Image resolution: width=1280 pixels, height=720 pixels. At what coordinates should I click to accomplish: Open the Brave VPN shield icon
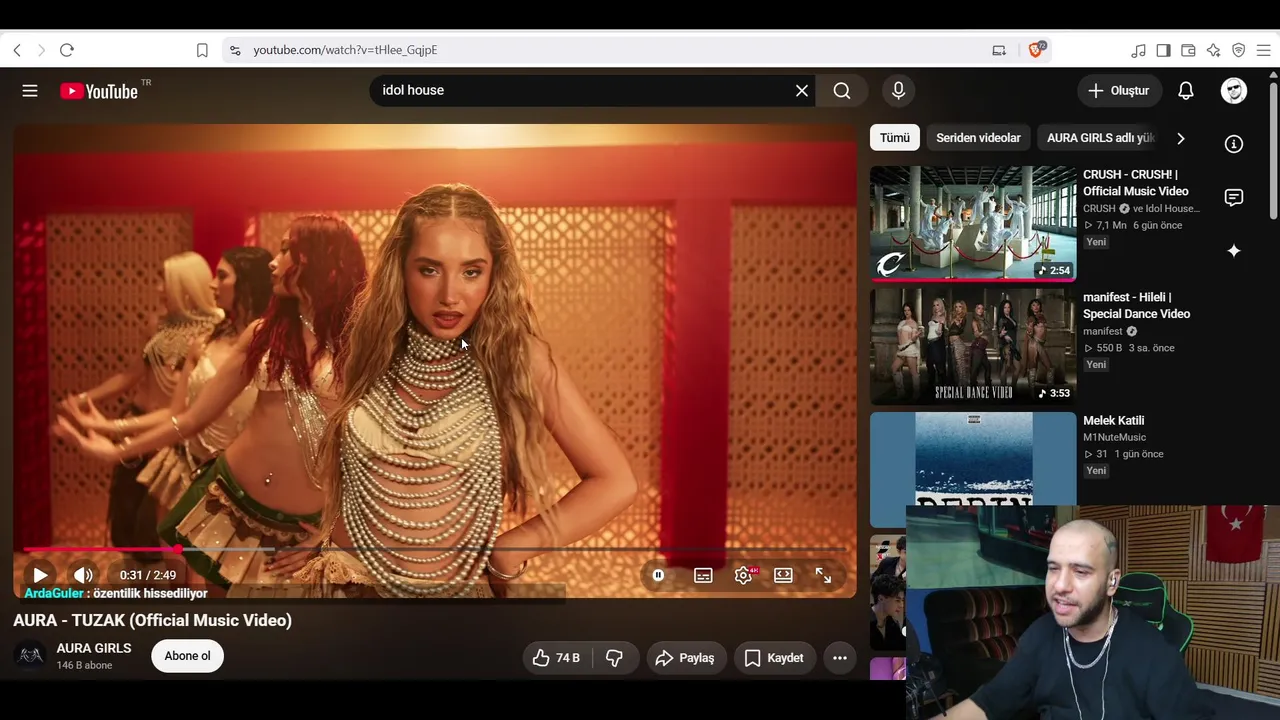(x=1238, y=50)
